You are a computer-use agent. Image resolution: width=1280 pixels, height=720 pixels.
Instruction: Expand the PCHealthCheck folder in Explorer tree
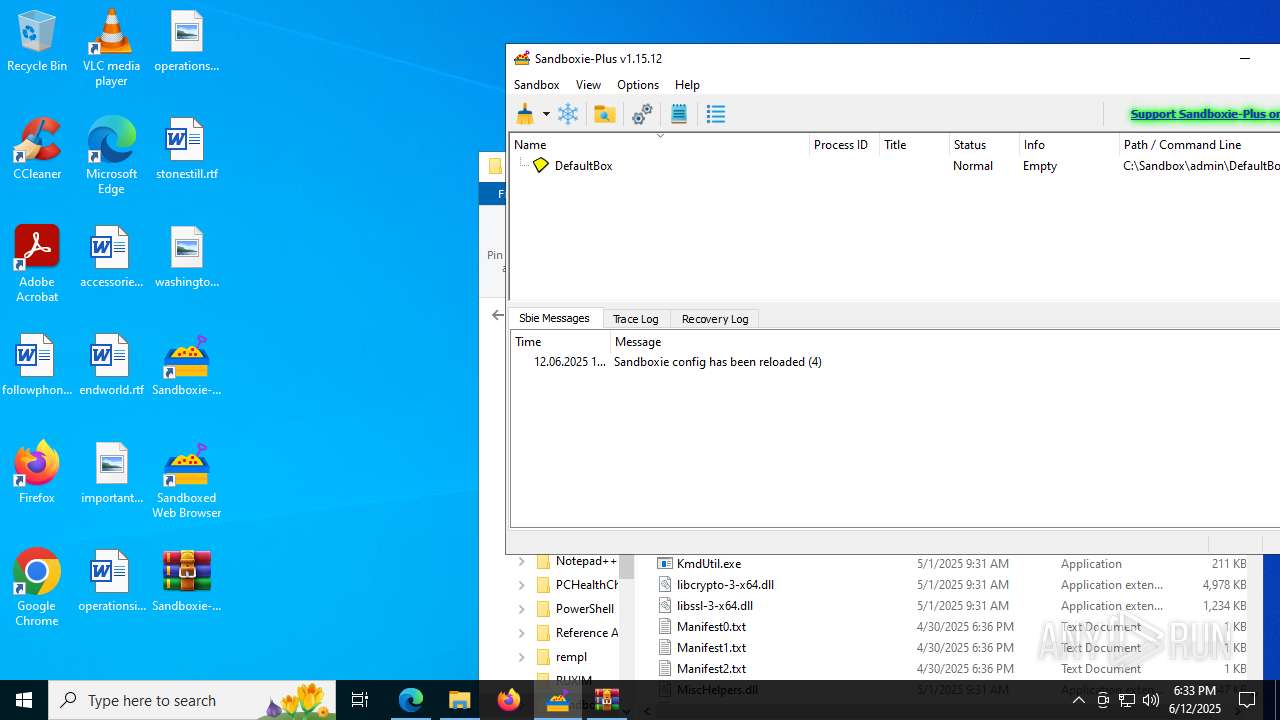(521, 585)
